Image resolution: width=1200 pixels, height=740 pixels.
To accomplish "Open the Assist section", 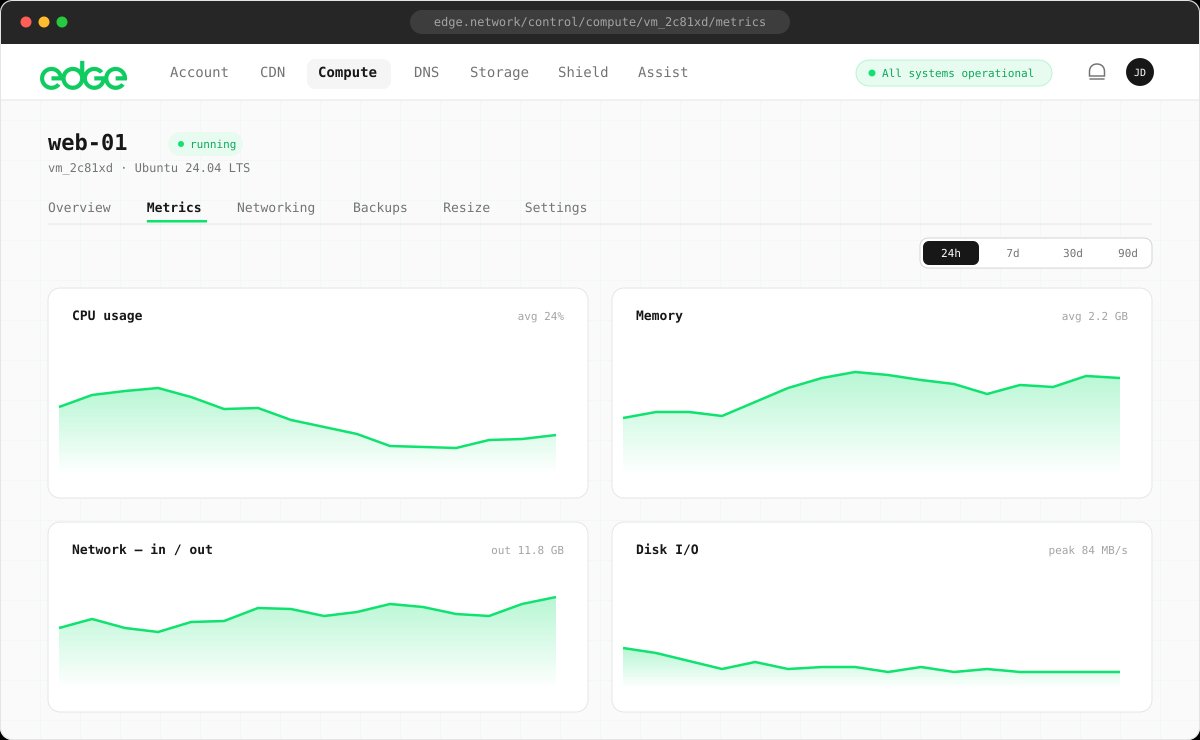I will pos(663,72).
